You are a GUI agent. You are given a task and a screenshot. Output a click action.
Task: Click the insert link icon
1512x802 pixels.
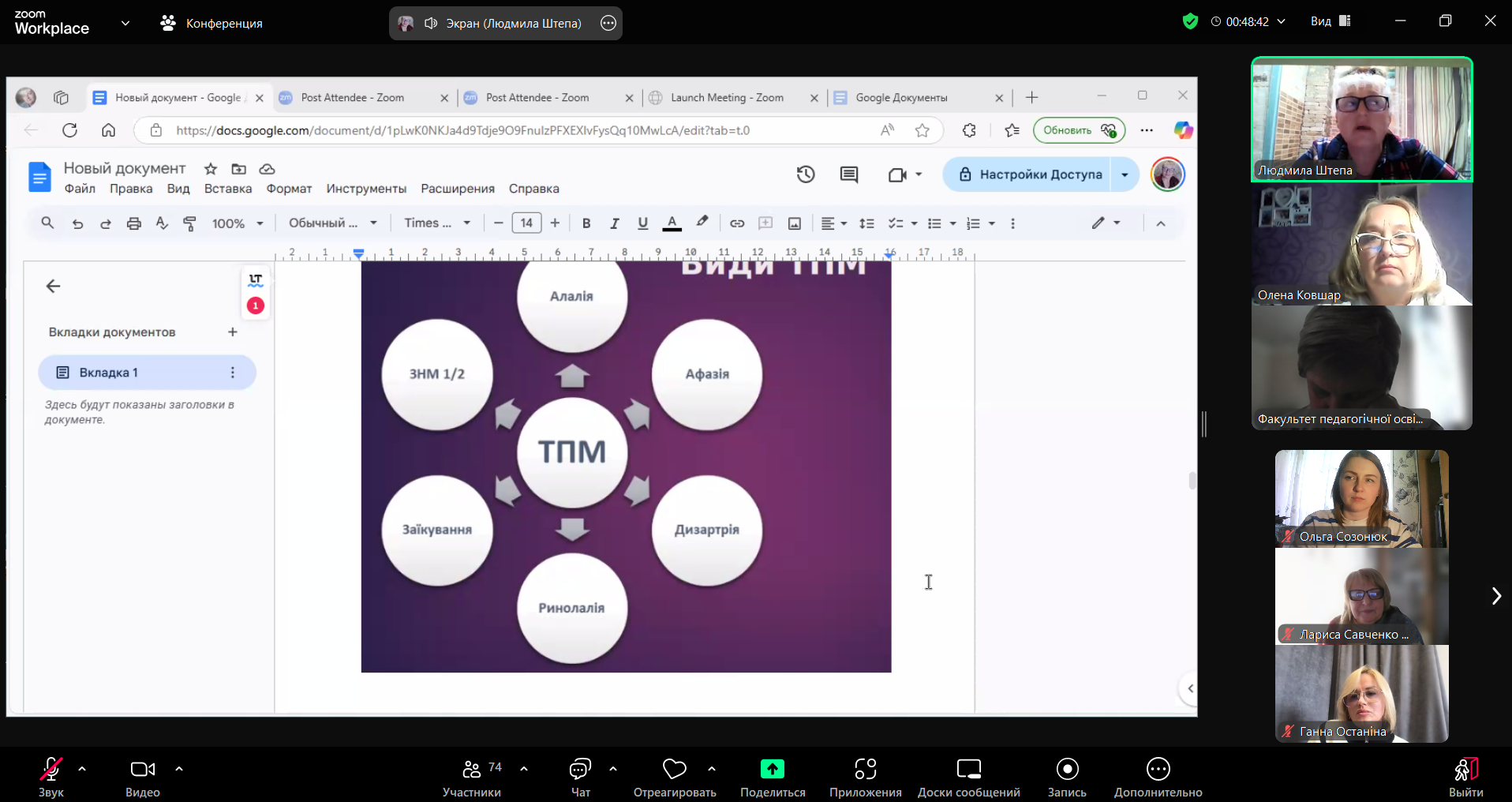tap(736, 223)
